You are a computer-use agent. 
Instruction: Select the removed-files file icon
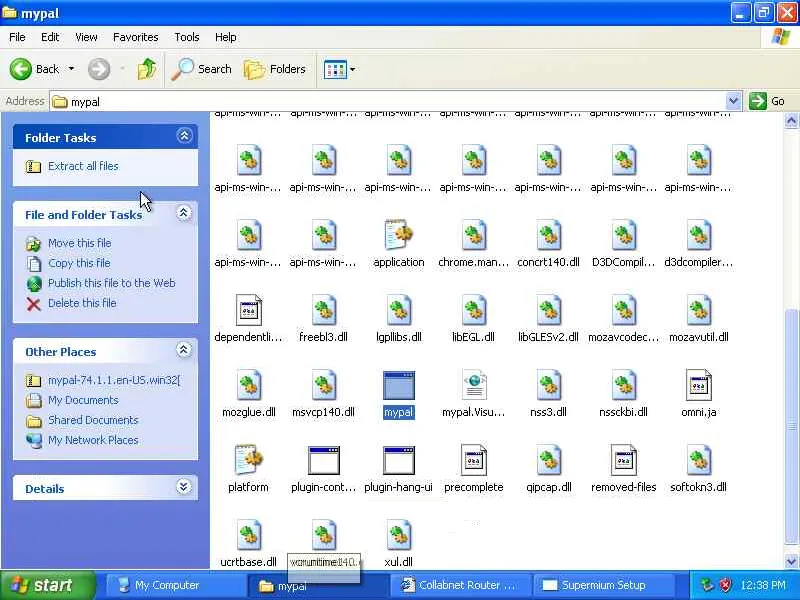(623, 460)
